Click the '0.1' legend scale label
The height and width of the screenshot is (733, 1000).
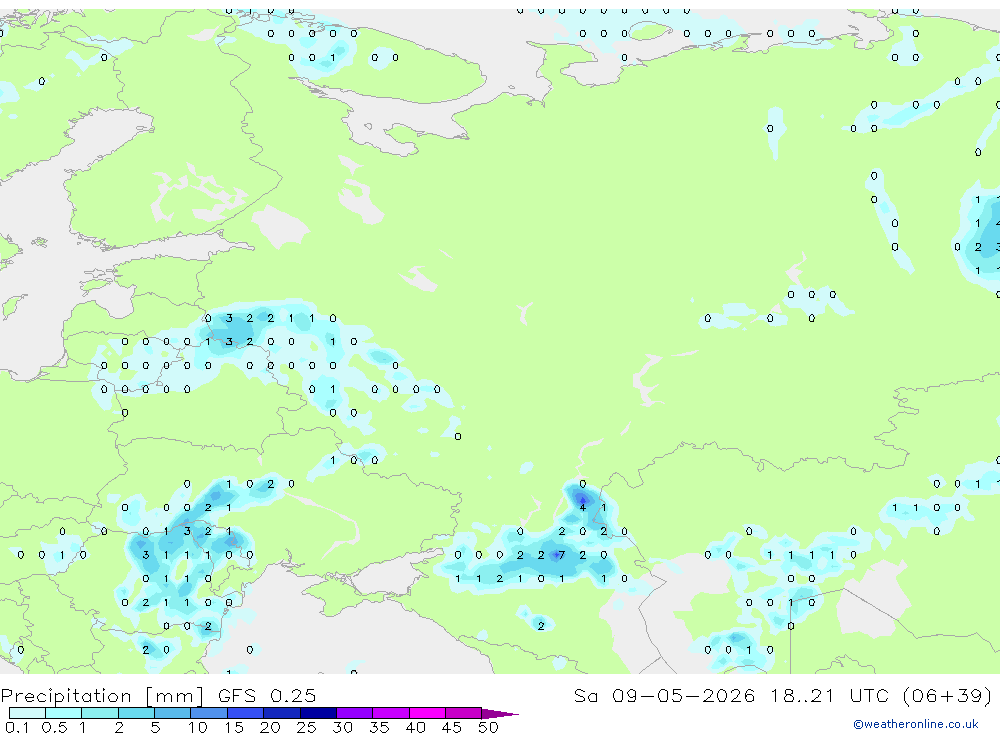[x=17, y=727]
